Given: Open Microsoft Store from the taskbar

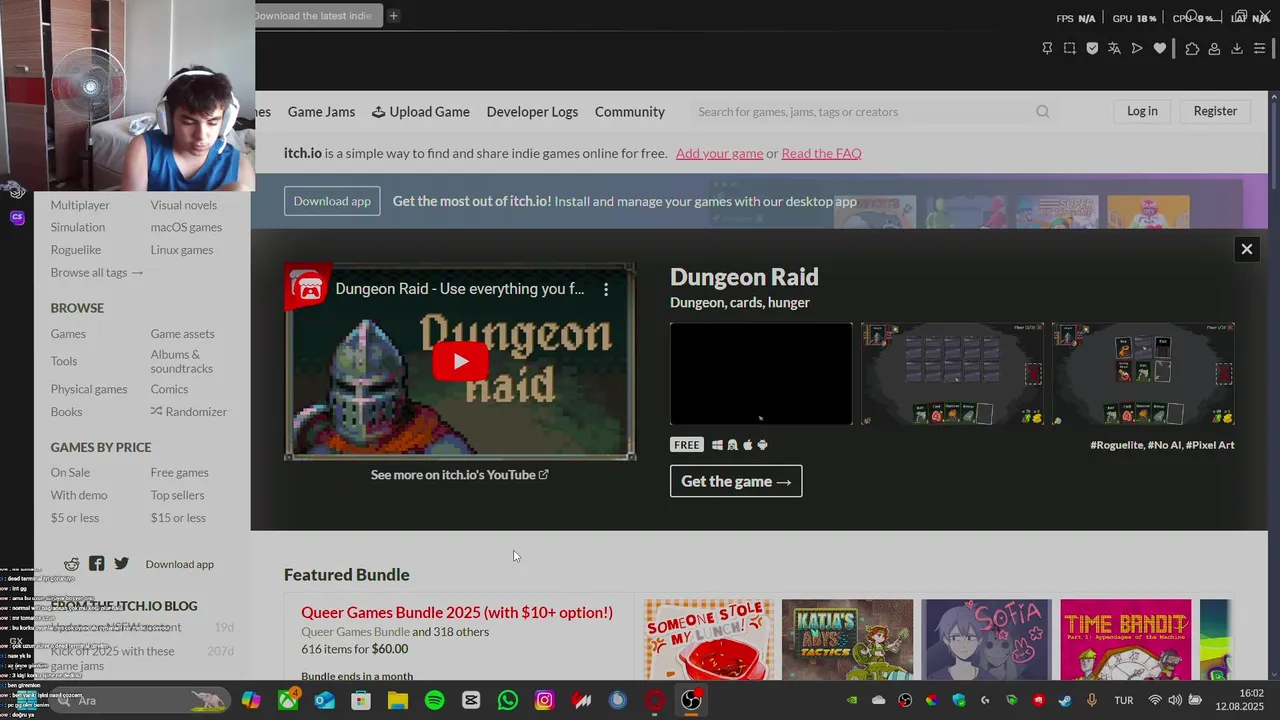Looking at the screenshot, I should point(361,700).
